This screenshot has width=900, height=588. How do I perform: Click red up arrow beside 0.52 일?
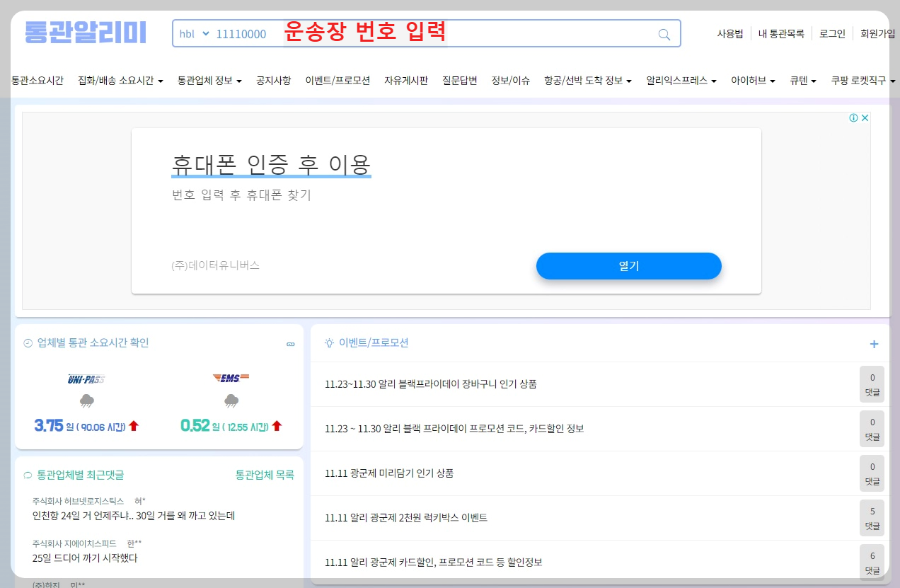coord(277,425)
